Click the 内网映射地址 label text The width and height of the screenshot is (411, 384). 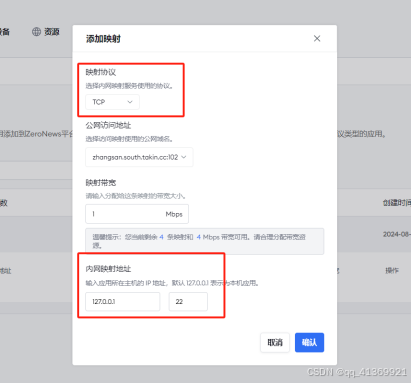(x=108, y=269)
